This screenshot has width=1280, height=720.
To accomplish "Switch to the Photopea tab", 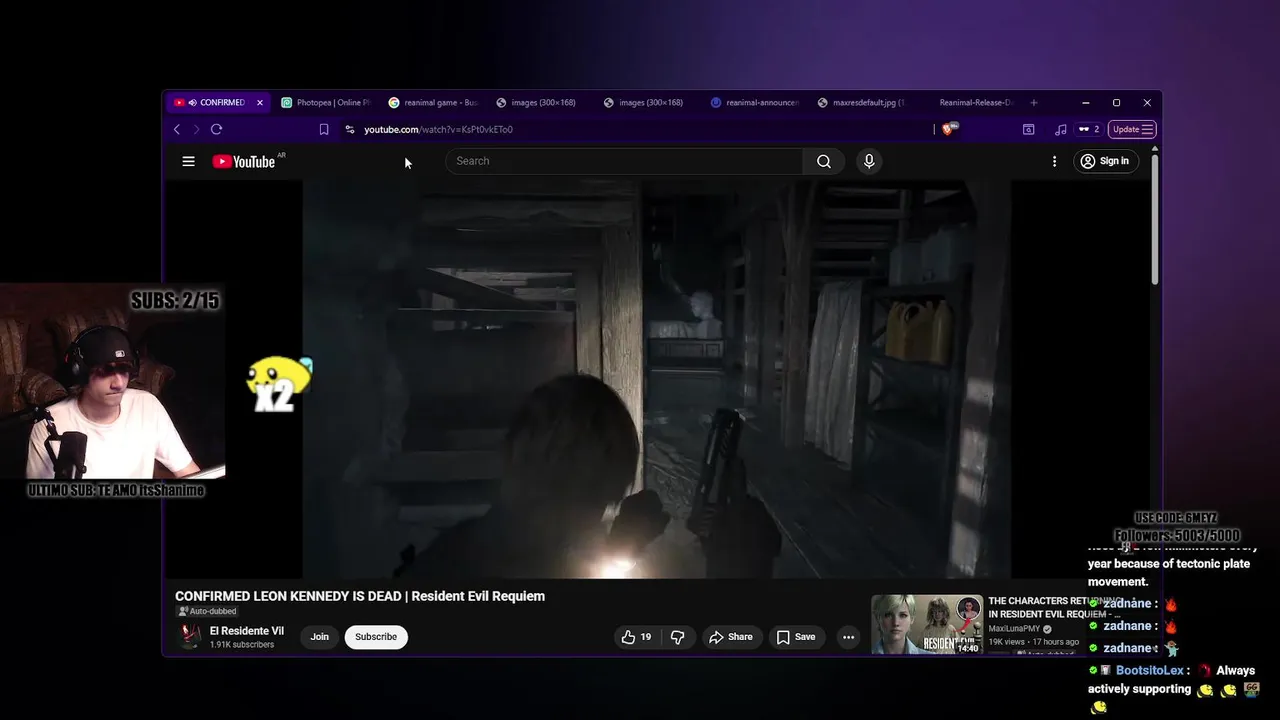I will [x=325, y=102].
